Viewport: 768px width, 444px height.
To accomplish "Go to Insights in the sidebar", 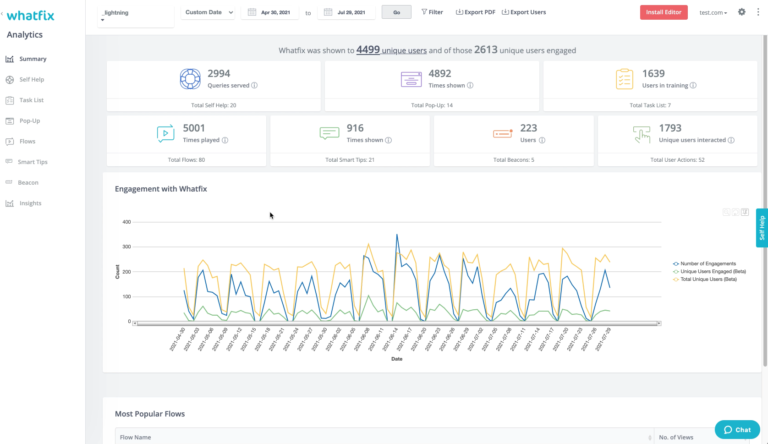I will tap(30, 203).
